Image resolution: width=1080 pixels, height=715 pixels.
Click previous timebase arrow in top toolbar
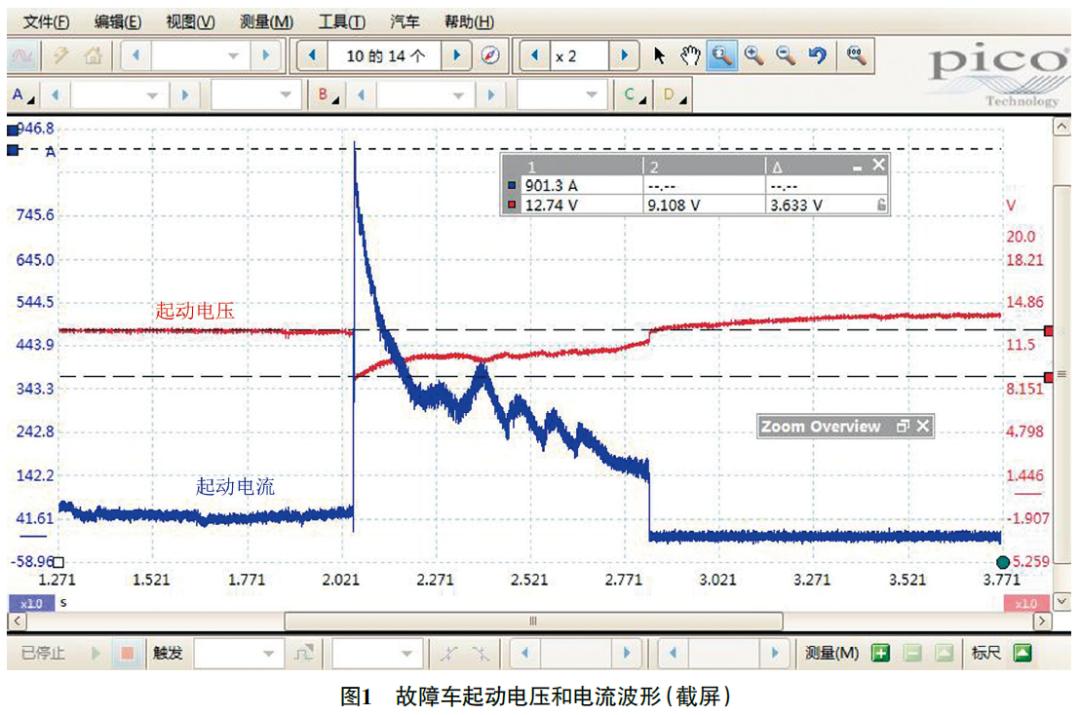[136, 56]
